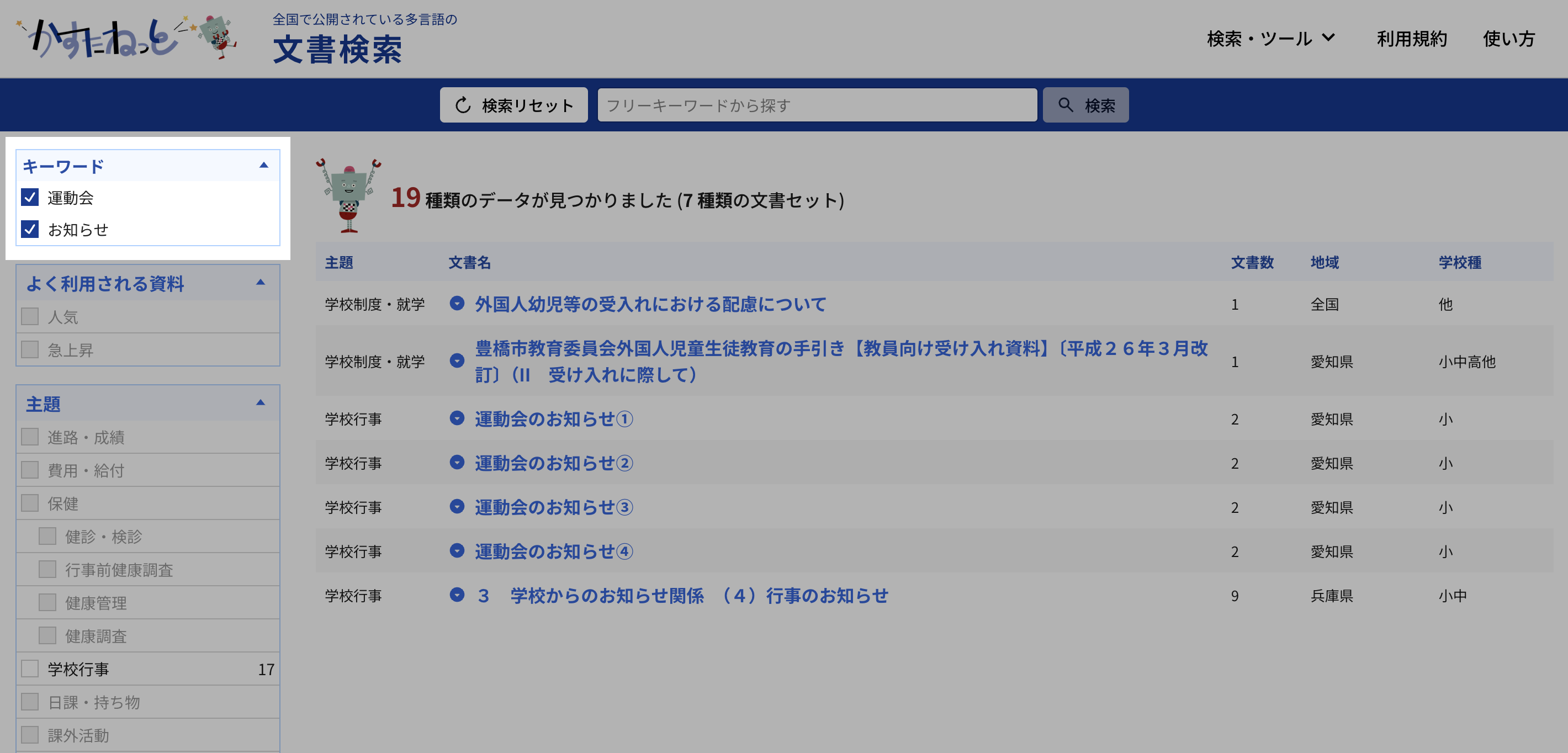
Task: Expand the row icon for 運動会のお知らせ③
Action: (457, 506)
